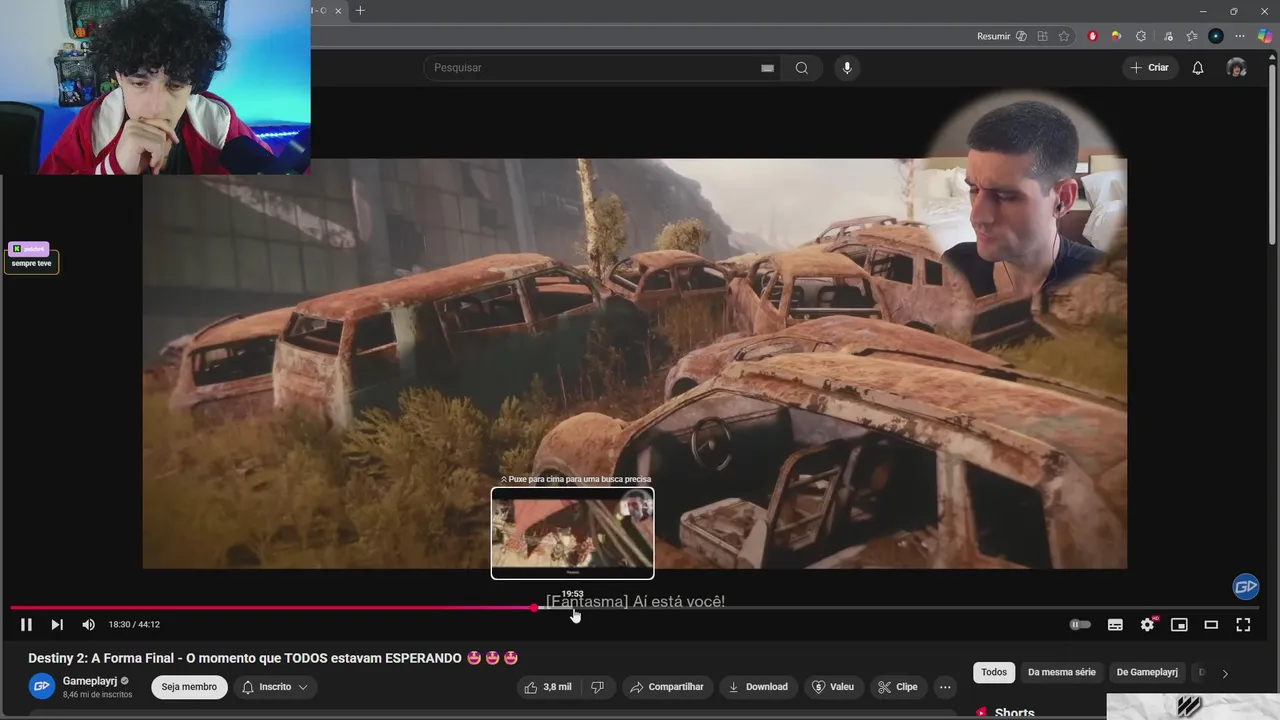
Task: Open Compartilhar share dialog
Action: click(666, 687)
